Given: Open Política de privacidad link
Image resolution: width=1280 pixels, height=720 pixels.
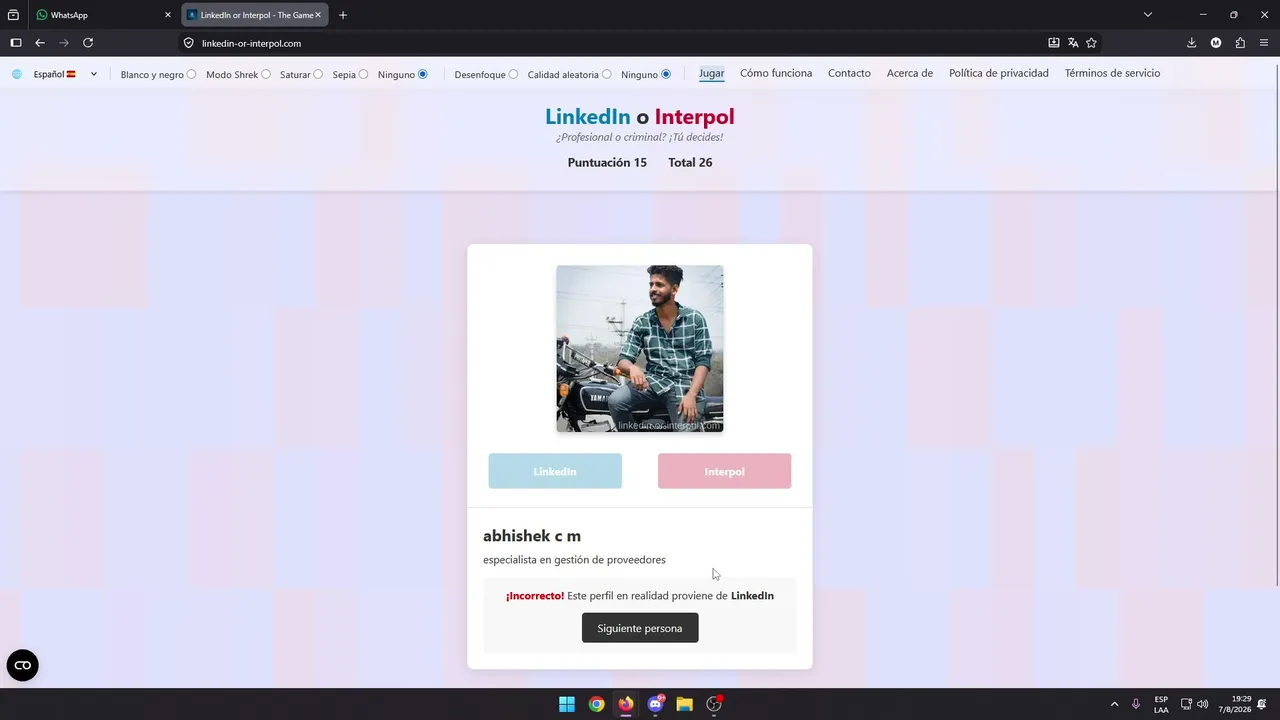Looking at the screenshot, I should point(999,73).
